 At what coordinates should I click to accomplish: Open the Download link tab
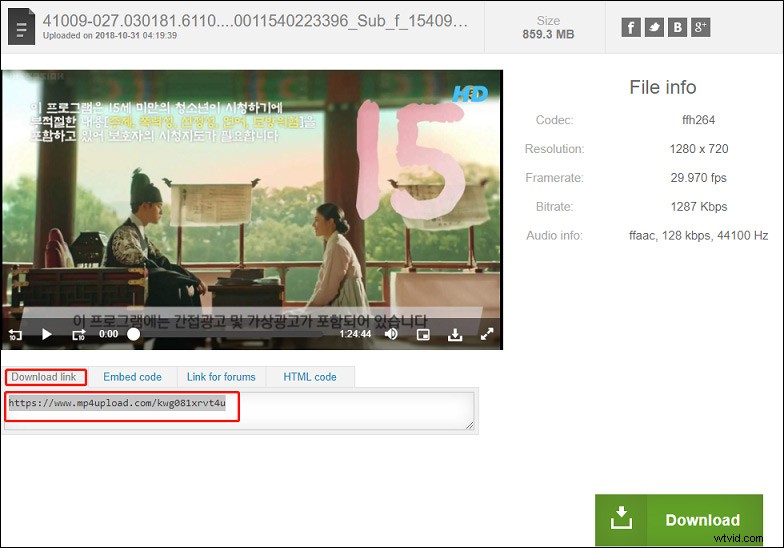tap(44, 377)
